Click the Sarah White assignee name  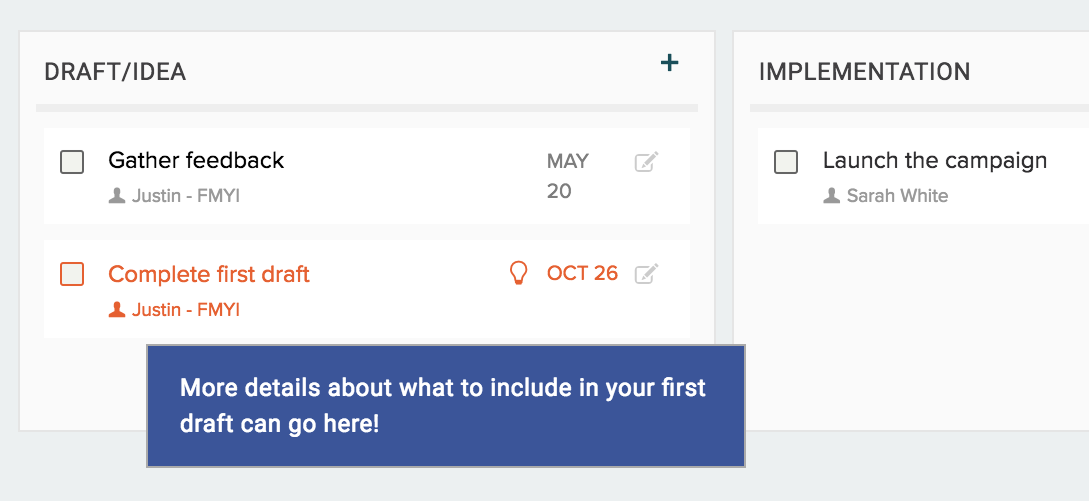pyautogui.click(x=897, y=196)
